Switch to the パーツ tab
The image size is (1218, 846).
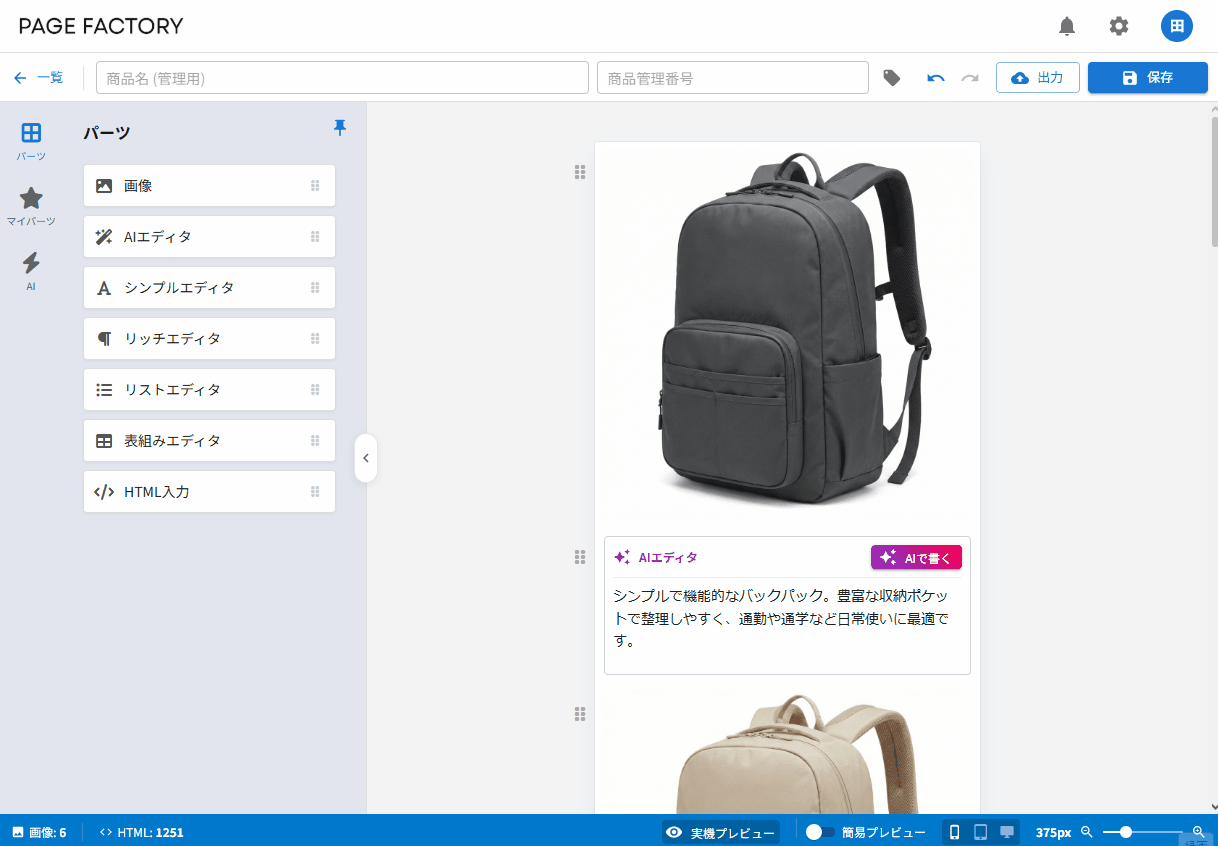click(31, 140)
